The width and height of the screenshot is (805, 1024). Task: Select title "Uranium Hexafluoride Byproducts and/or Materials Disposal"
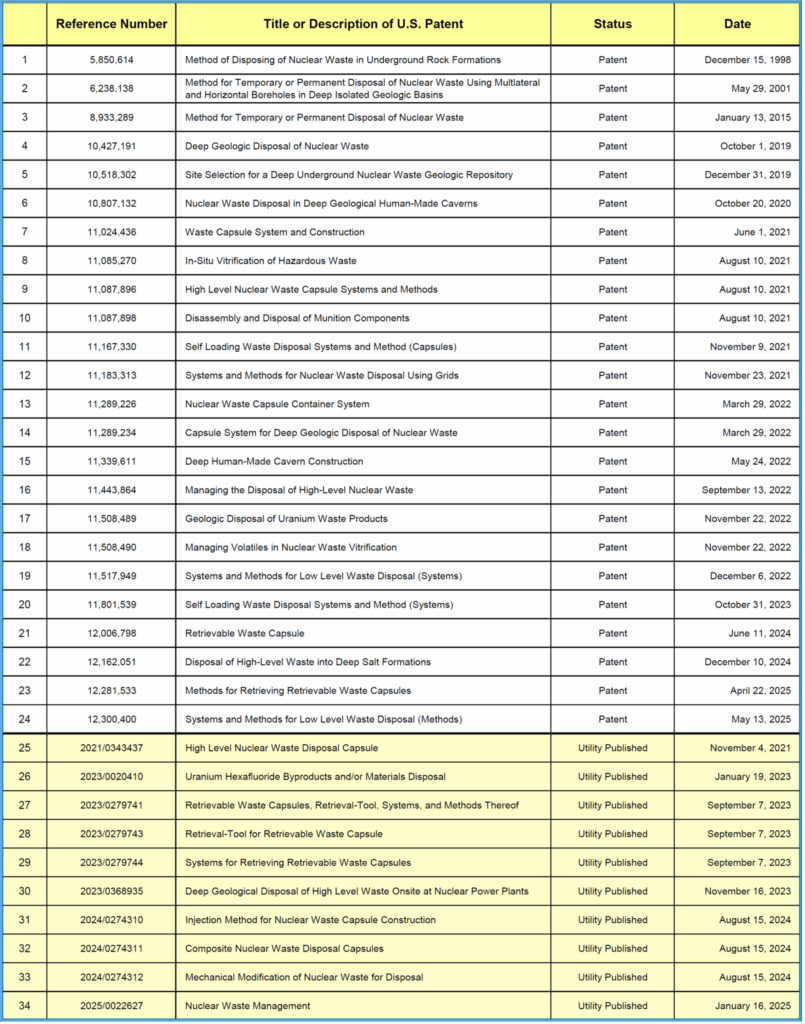315,777
